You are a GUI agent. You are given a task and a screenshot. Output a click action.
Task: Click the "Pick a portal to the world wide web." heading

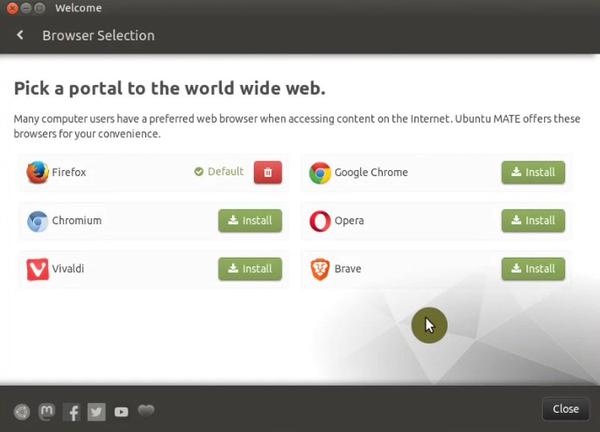(x=170, y=88)
